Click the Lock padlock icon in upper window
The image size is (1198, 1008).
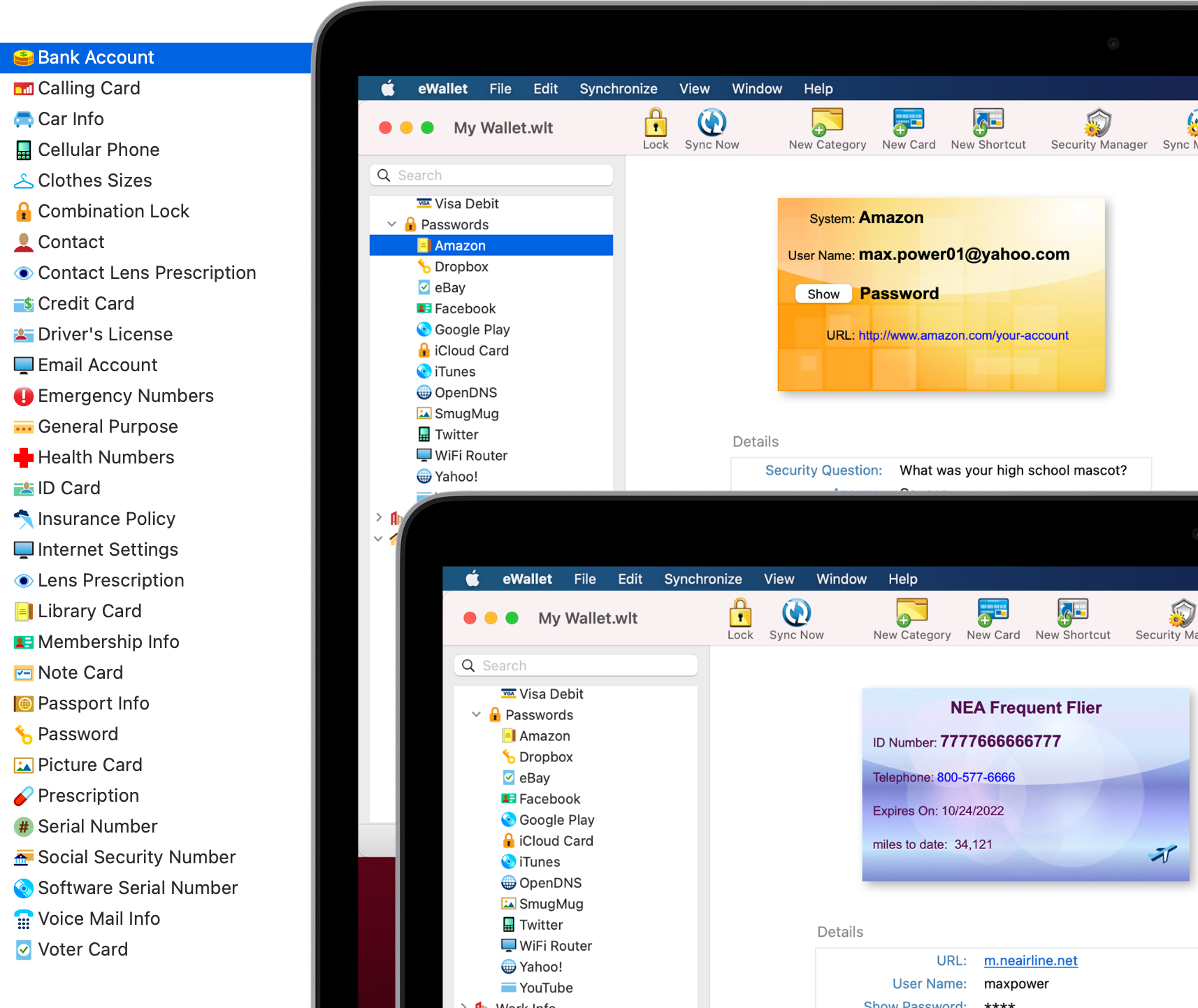[x=655, y=123]
